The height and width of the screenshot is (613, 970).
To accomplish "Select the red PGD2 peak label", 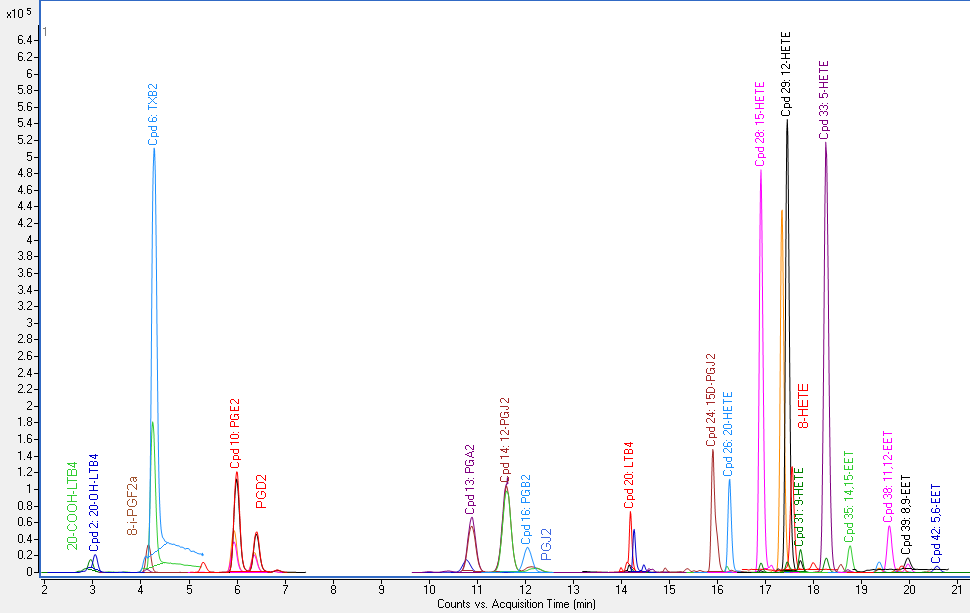I will [x=261, y=492].
